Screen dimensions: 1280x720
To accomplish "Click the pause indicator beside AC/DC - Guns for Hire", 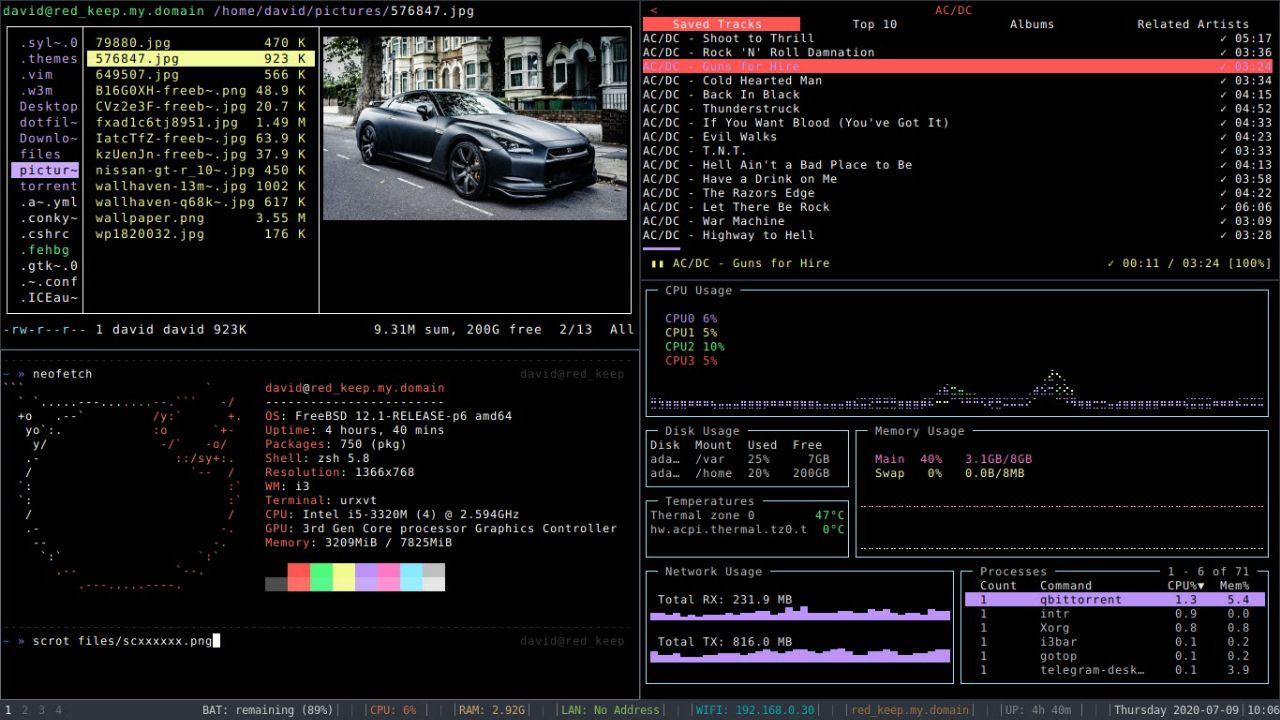I will (657, 263).
